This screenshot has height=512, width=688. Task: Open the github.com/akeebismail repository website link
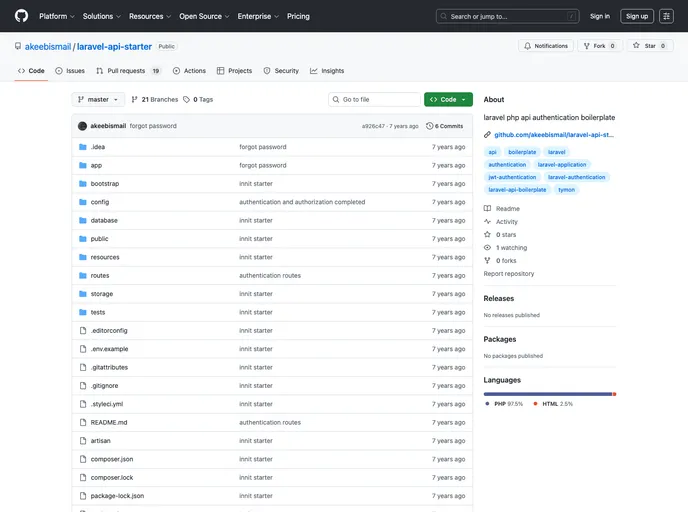553,134
